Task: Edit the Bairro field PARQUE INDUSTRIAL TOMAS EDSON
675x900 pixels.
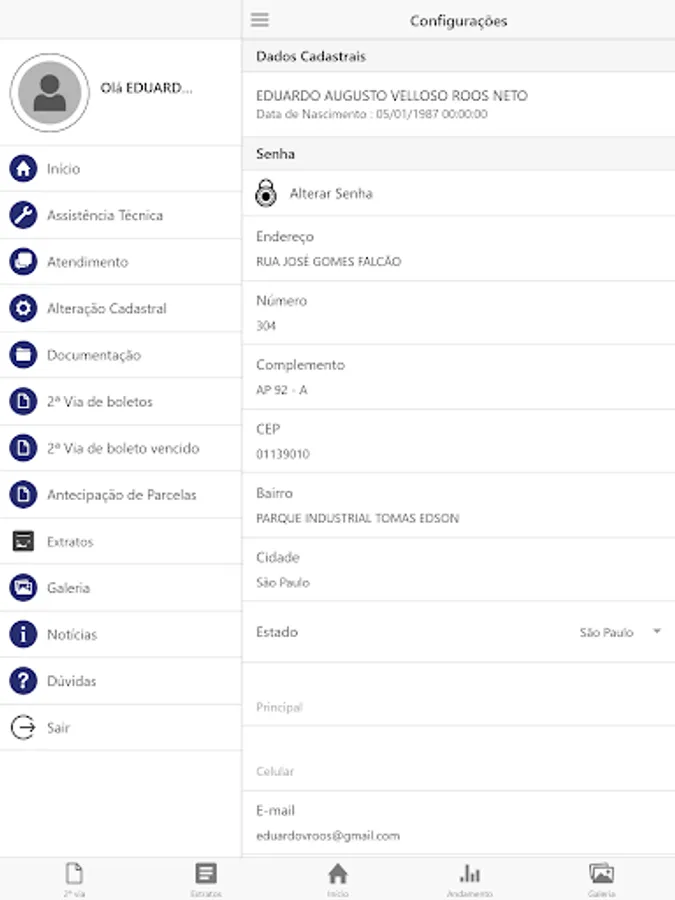Action: (x=459, y=506)
